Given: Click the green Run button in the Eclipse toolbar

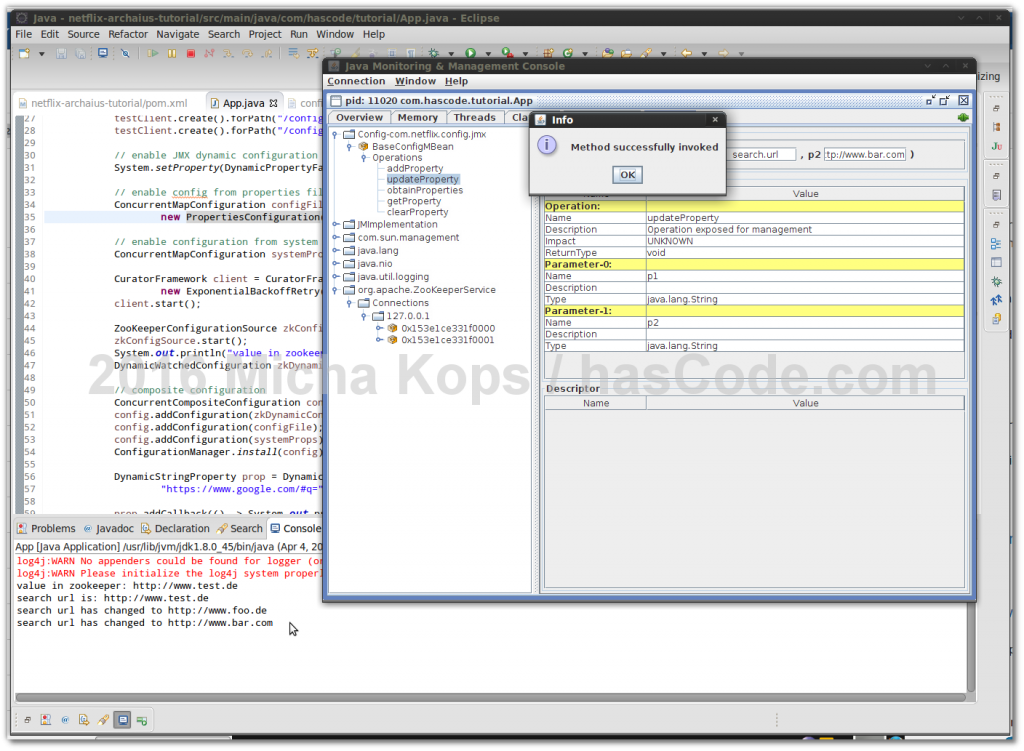Looking at the screenshot, I should coord(470,53).
